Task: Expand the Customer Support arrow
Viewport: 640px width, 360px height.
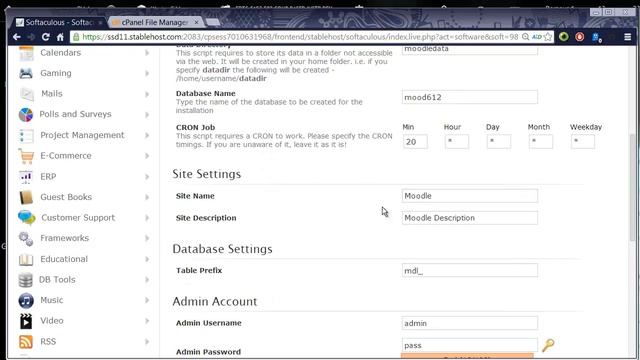Action: (x=147, y=218)
